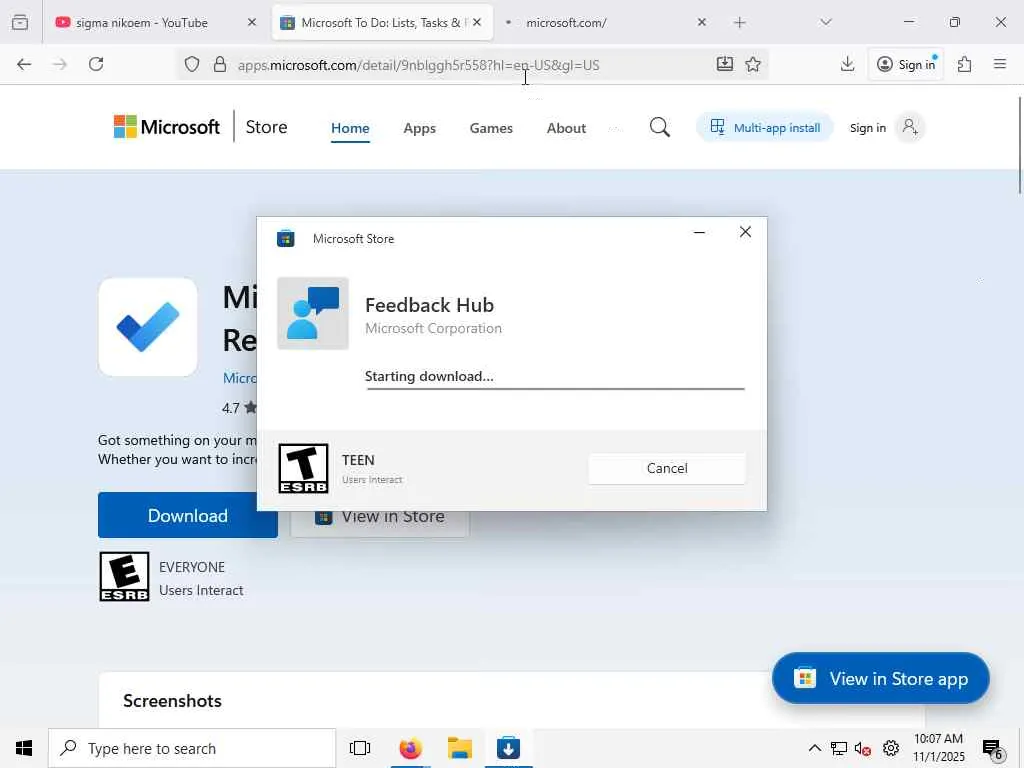
Task: Reload the current page
Action: pos(96,64)
